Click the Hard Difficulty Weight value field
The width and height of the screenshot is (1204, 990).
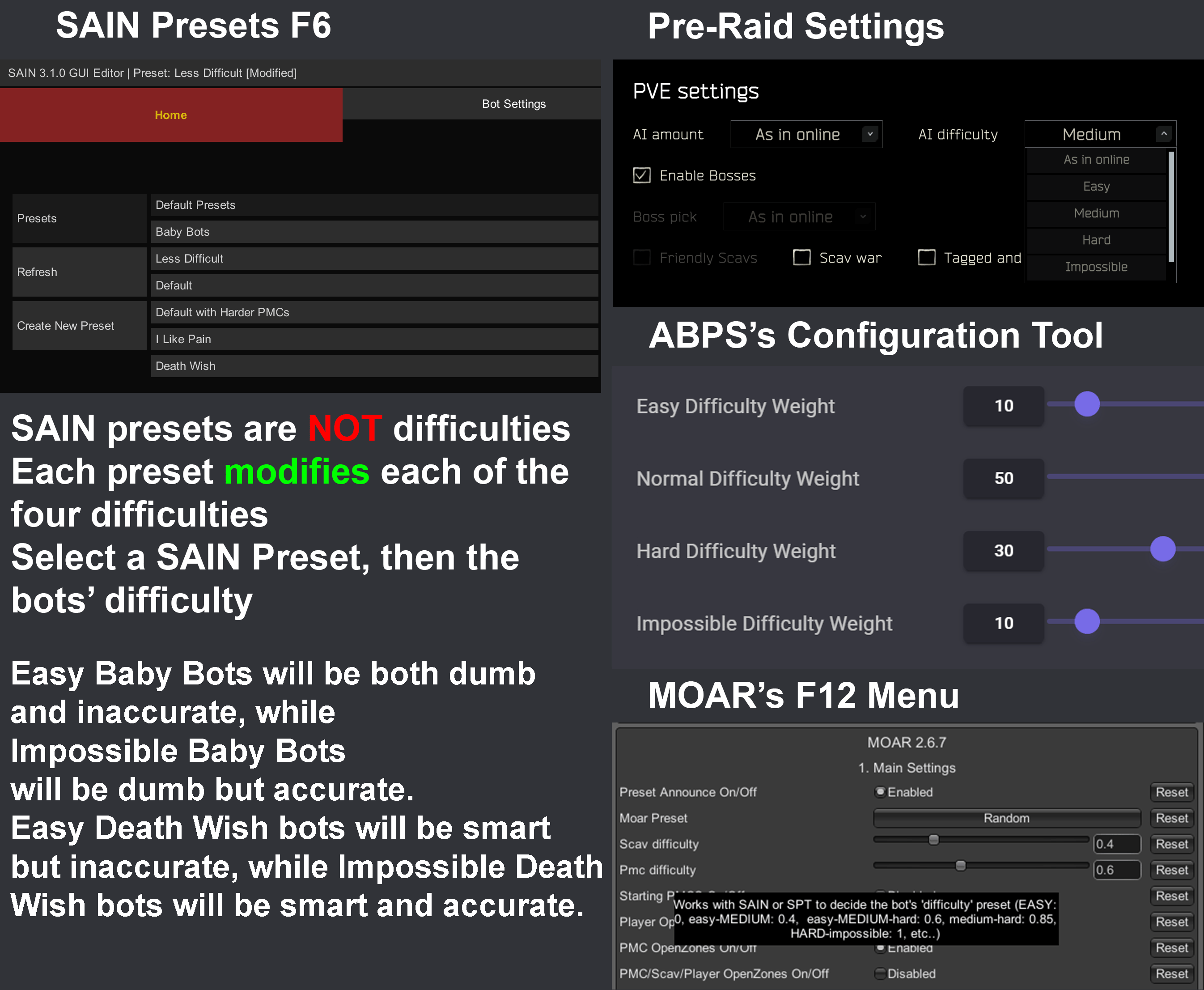pyautogui.click(x=1004, y=550)
